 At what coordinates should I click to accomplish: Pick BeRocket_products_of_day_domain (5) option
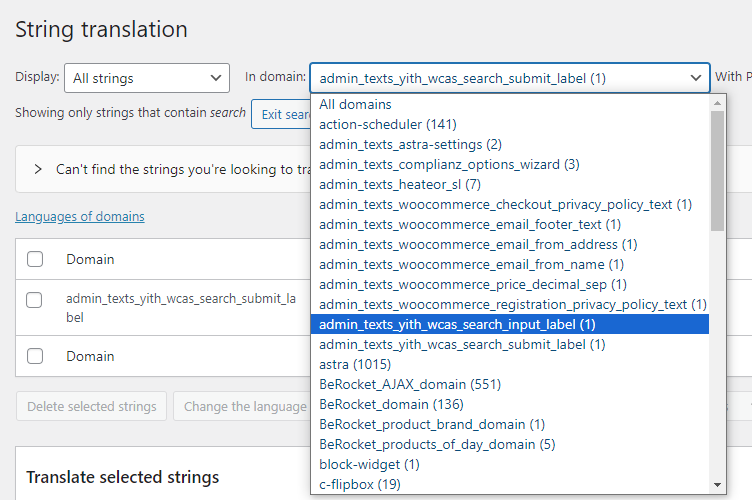coord(509,444)
